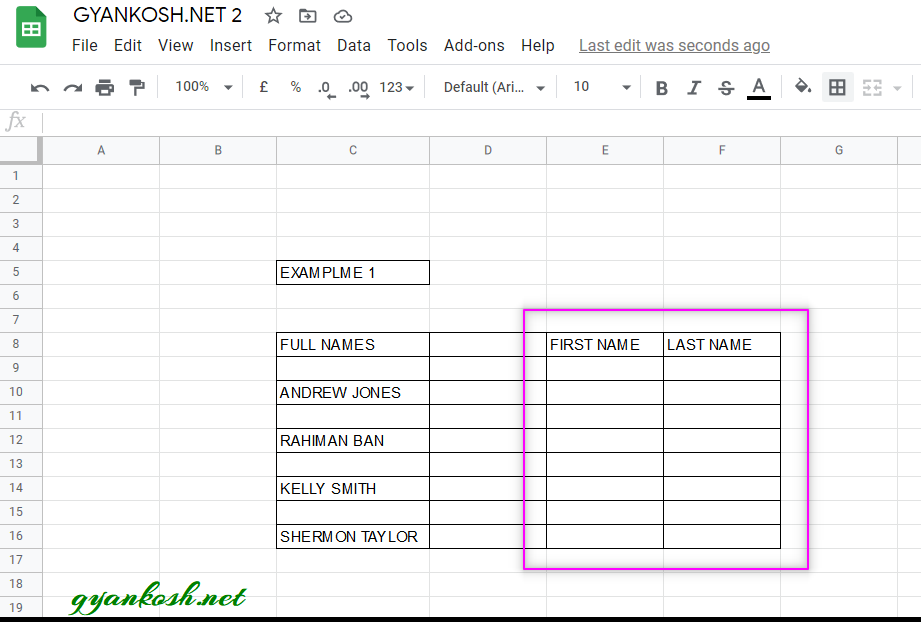Select the Print icon
The height and width of the screenshot is (622, 921).
tap(105, 87)
